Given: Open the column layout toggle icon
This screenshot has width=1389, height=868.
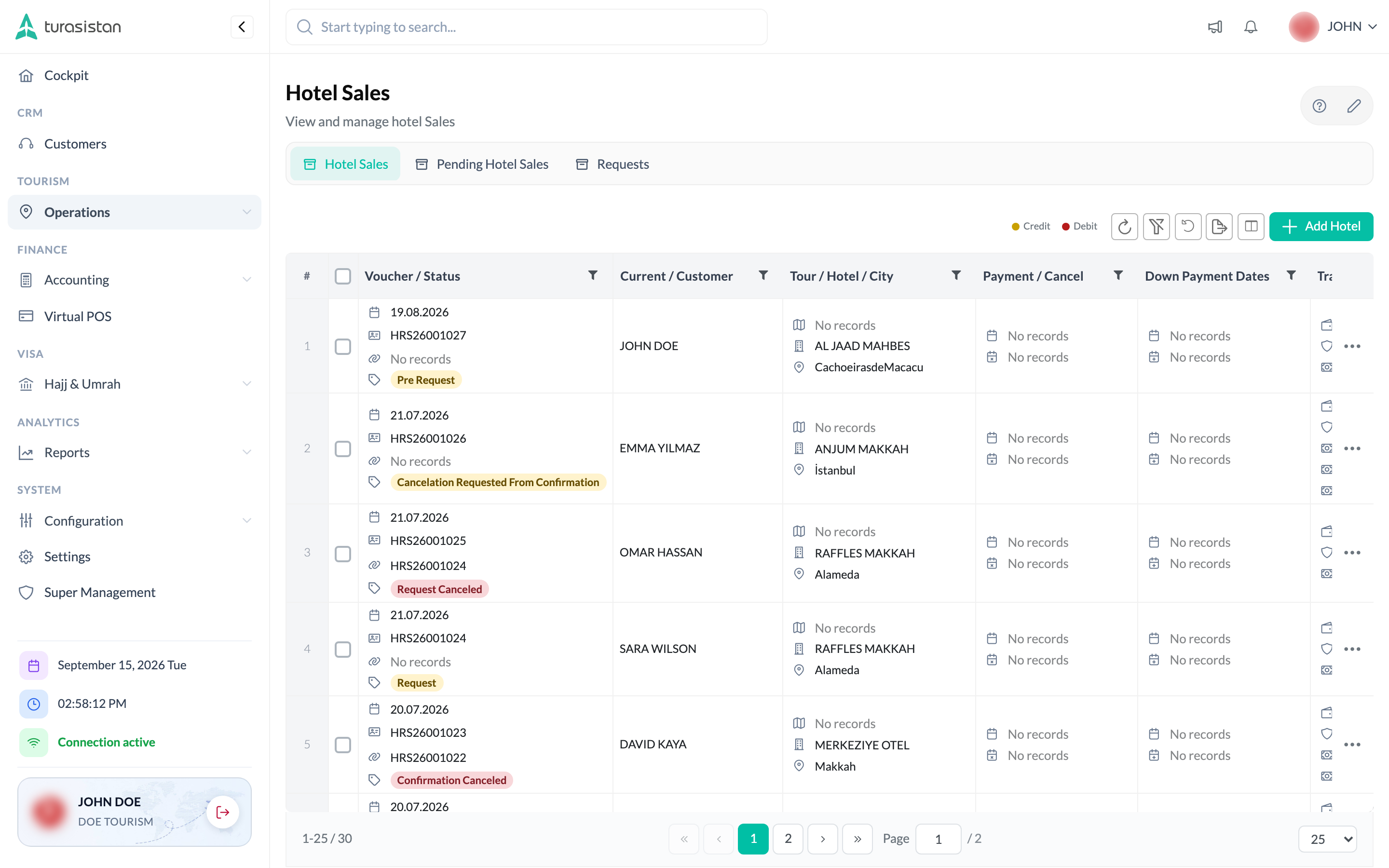Looking at the screenshot, I should 1251,226.
